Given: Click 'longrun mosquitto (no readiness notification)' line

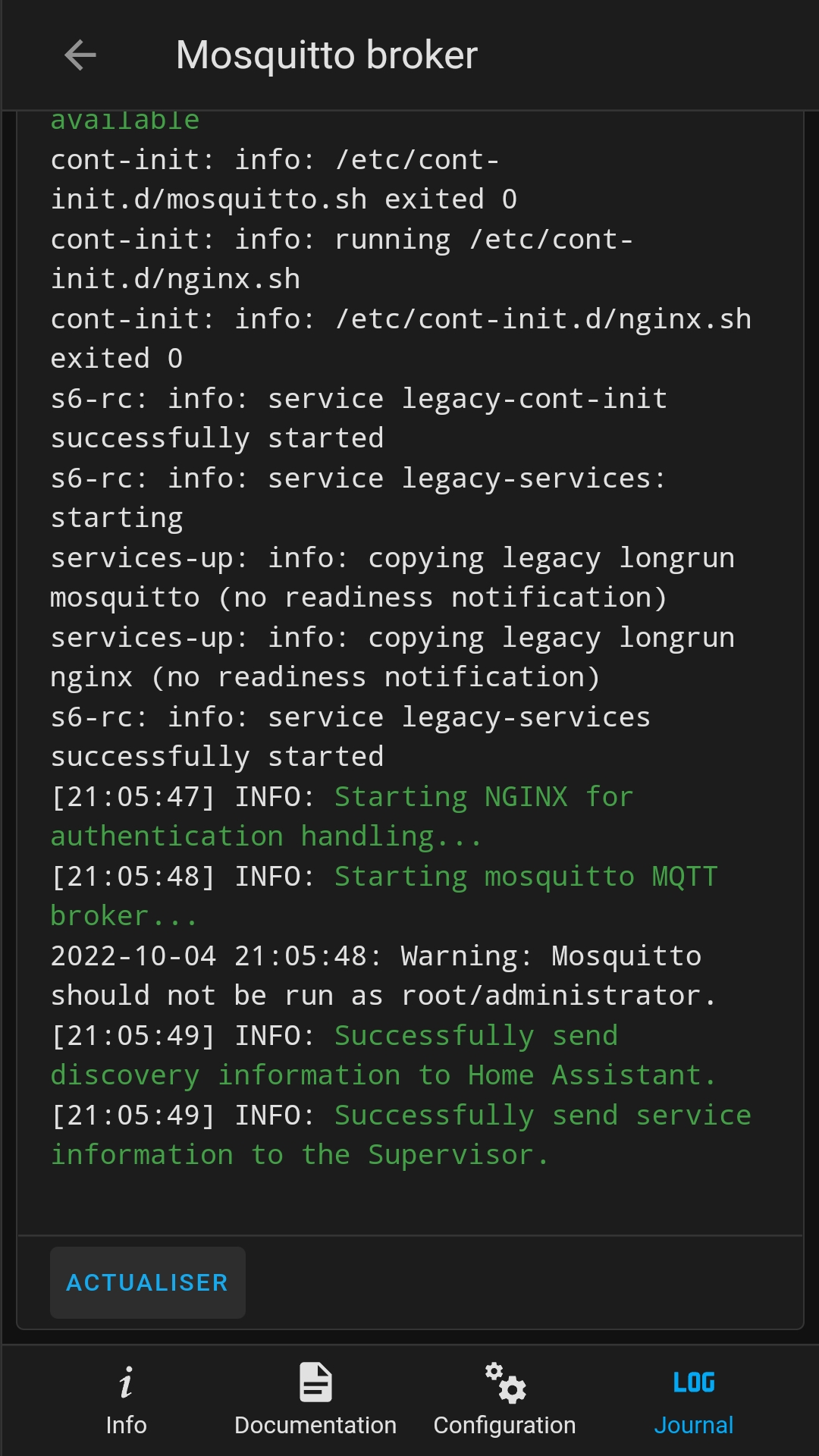Looking at the screenshot, I should point(392,578).
